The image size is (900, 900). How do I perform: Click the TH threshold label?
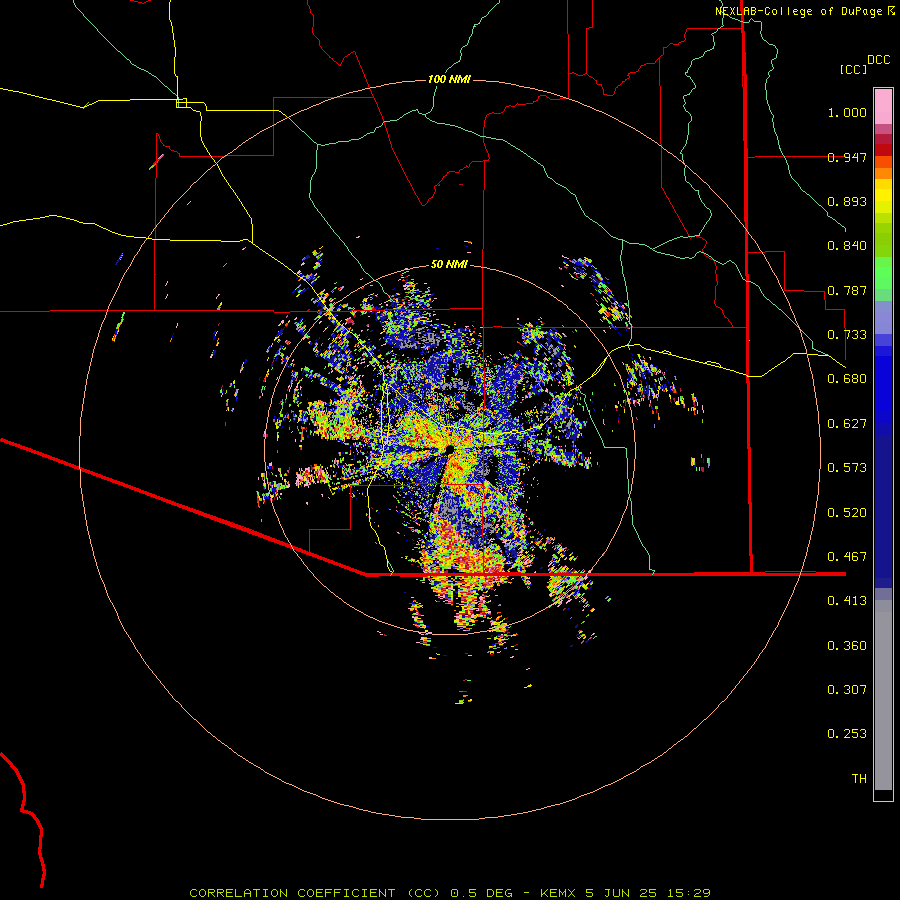[859, 779]
